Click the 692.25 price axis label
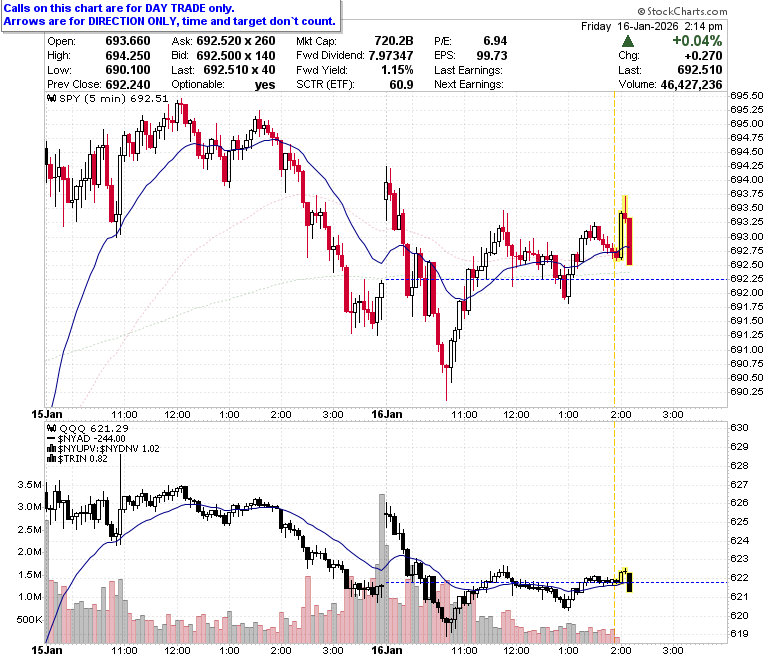The height and width of the screenshot is (659, 780). 747,279
